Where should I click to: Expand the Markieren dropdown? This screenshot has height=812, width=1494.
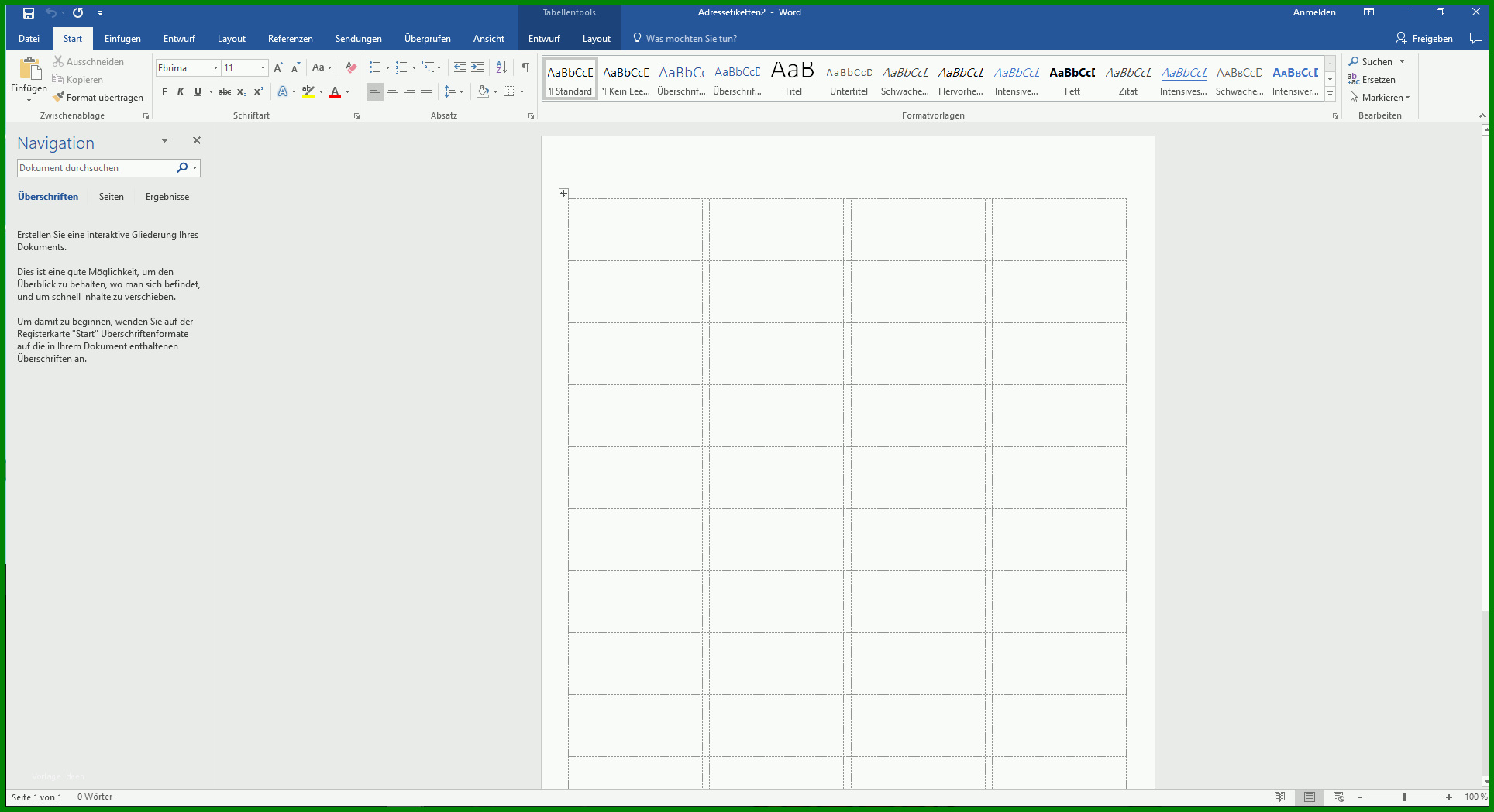pyautogui.click(x=1407, y=97)
